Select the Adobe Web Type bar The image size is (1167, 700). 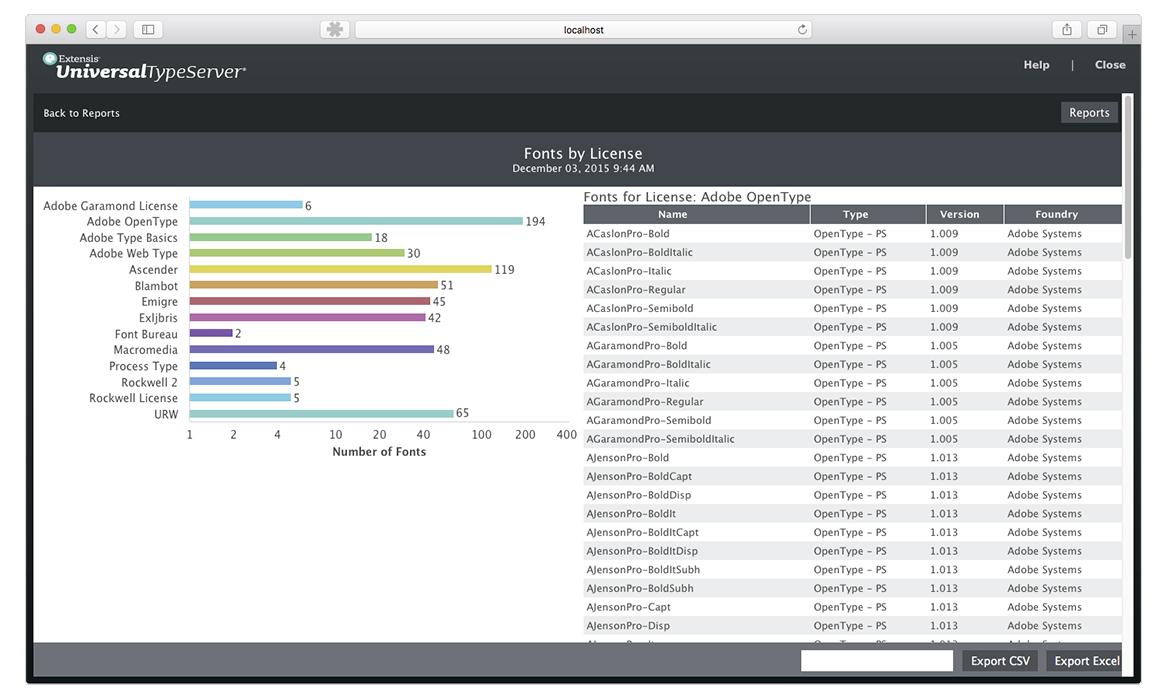[297, 253]
